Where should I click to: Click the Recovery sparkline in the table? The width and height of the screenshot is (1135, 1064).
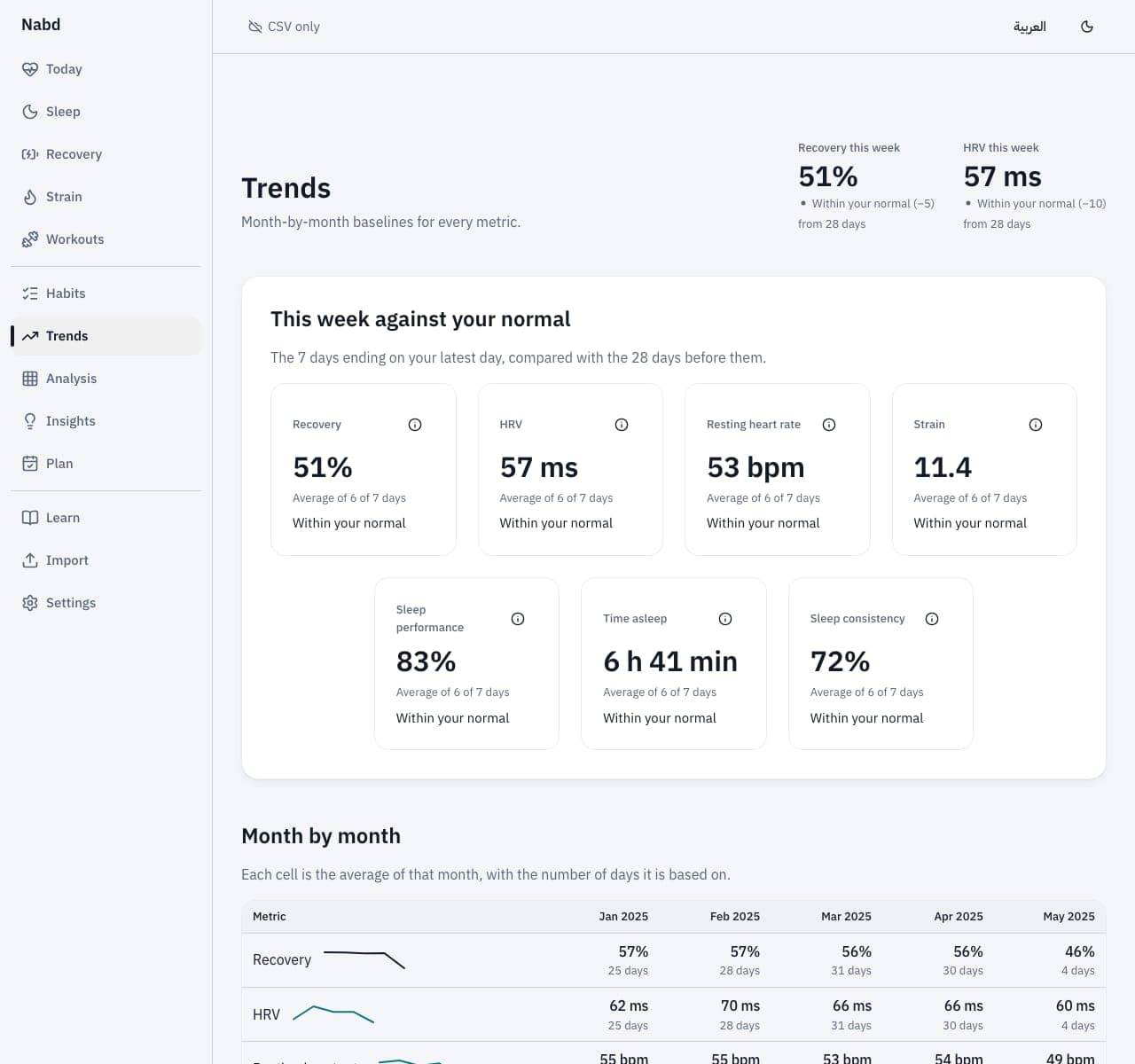click(x=364, y=959)
